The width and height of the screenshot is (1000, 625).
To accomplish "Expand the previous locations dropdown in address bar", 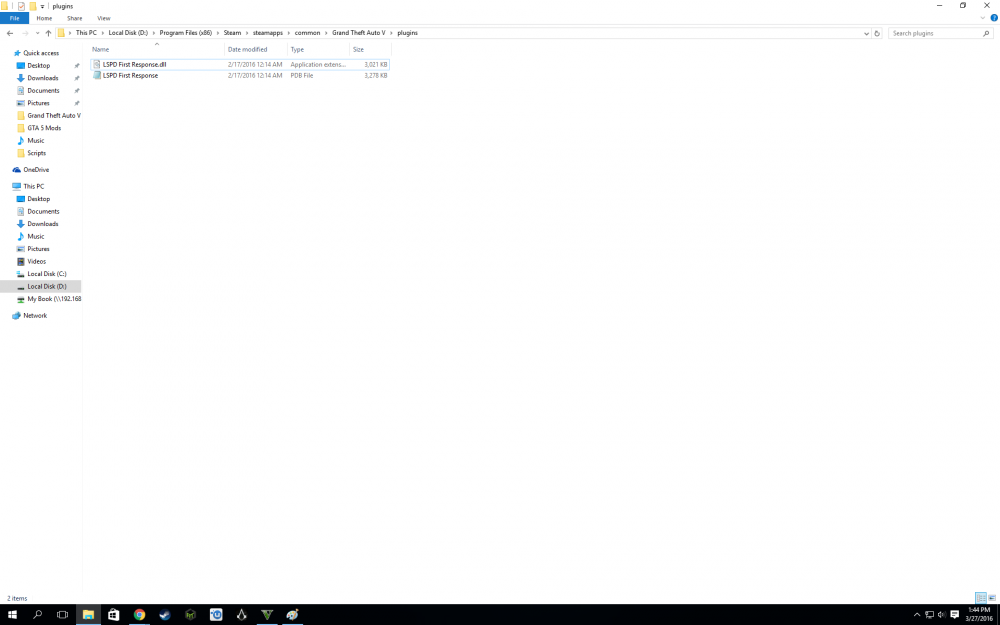I will [866, 32].
